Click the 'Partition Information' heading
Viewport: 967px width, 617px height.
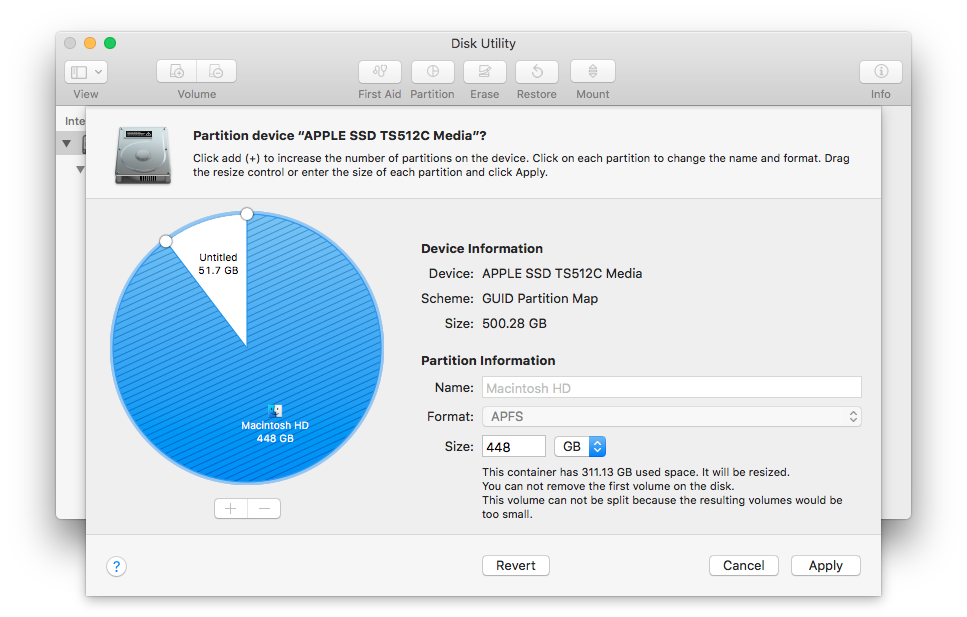[488, 360]
